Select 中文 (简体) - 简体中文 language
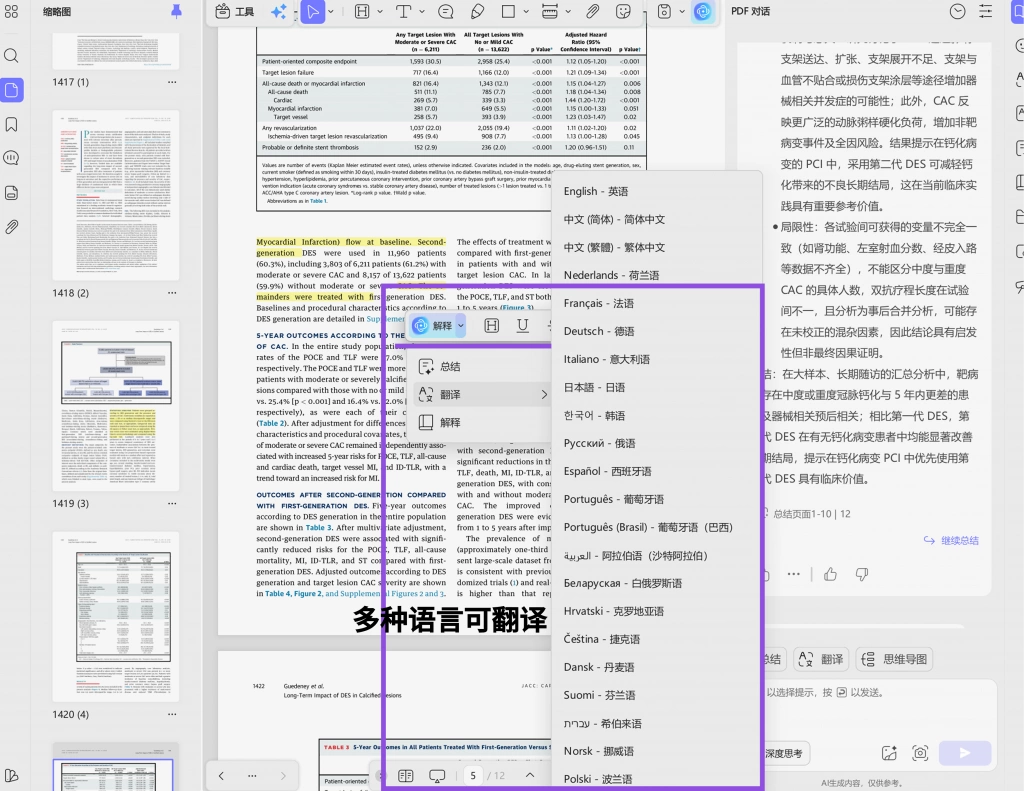Screen dimensions: 1024x791 click(x=656, y=219)
